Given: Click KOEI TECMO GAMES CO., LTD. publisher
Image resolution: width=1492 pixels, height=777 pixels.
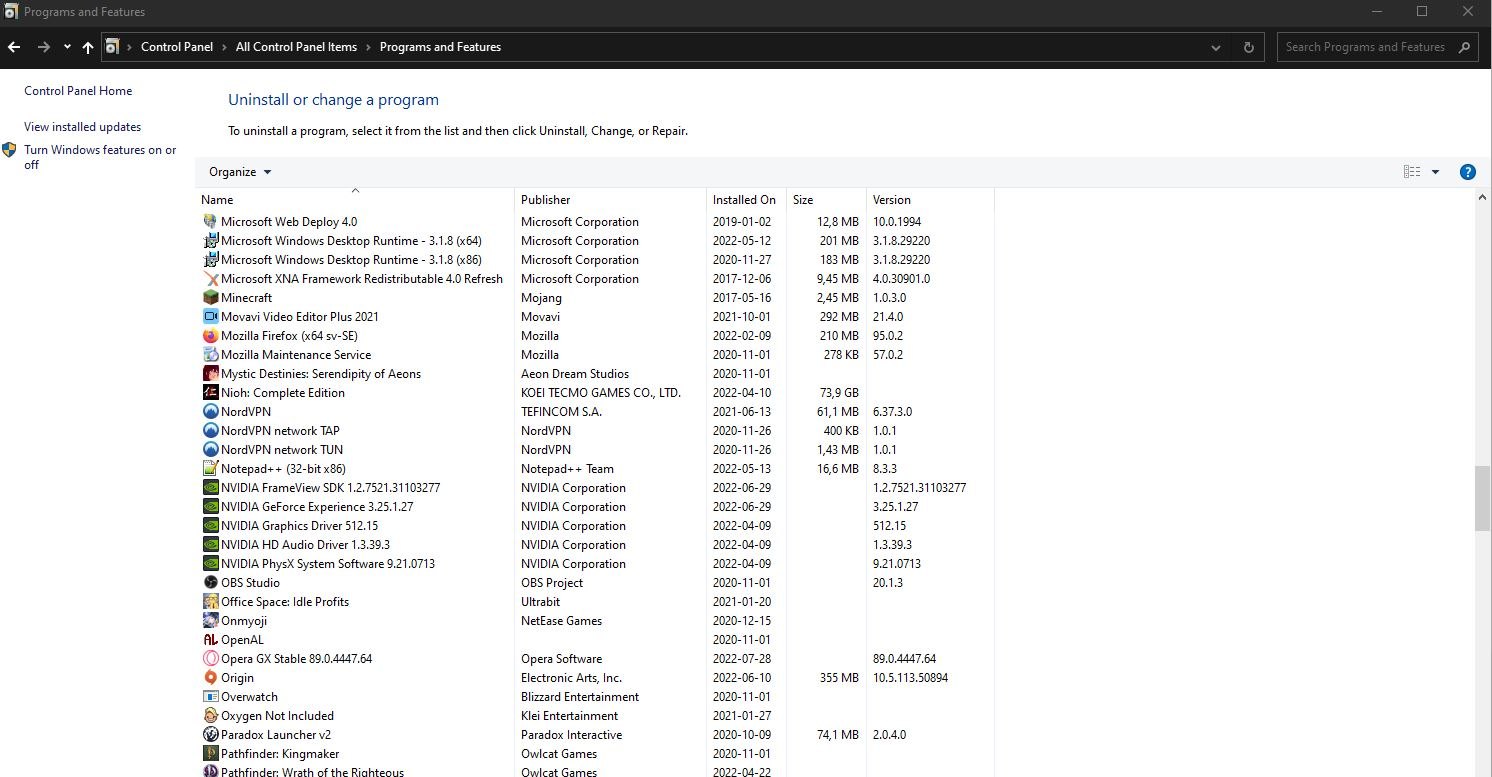Looking at the screenshot, I should click(x=601, y=393).
